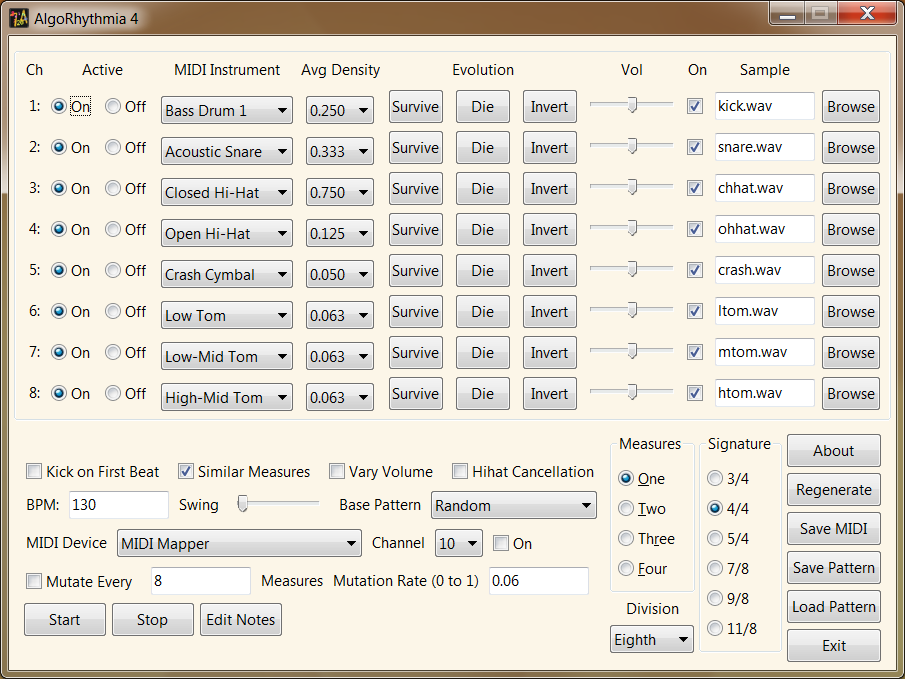Open High-Mid Tom instrument dropdown

226,397
